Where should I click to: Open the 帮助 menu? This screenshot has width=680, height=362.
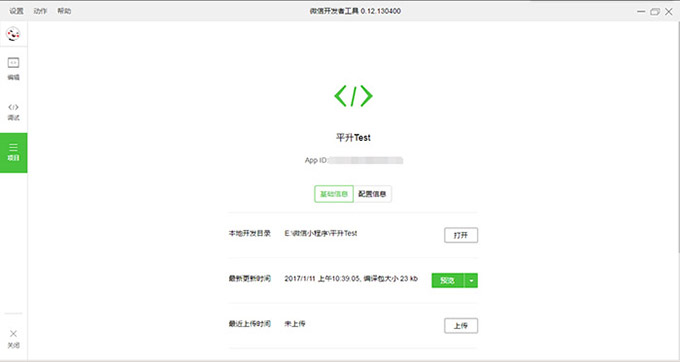64,11
